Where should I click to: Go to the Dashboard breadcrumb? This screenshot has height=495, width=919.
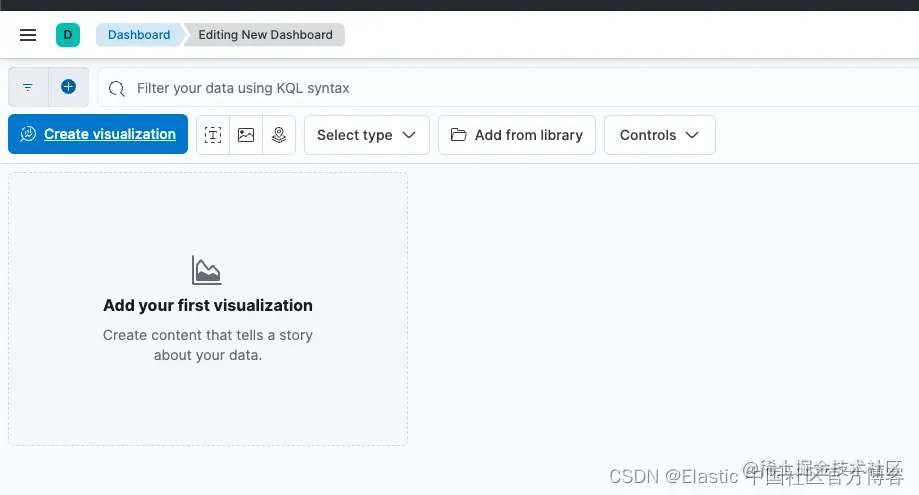point(139,35)
